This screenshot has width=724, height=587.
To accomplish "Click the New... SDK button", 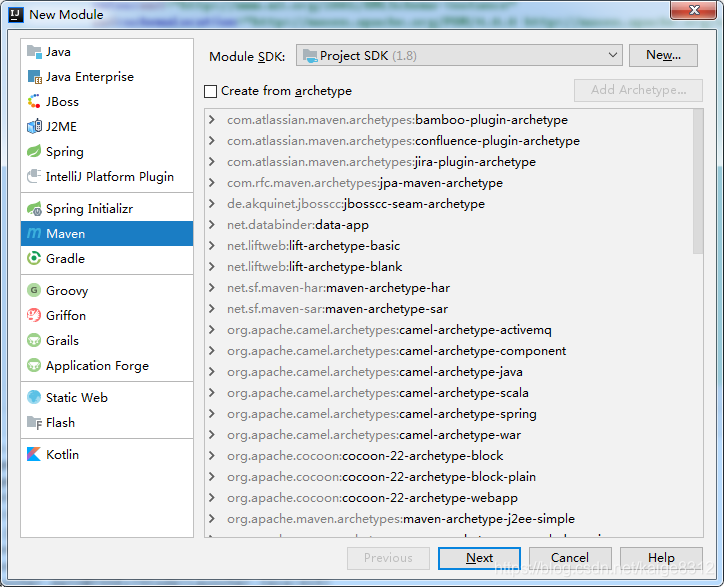I will tap(663, 55).
